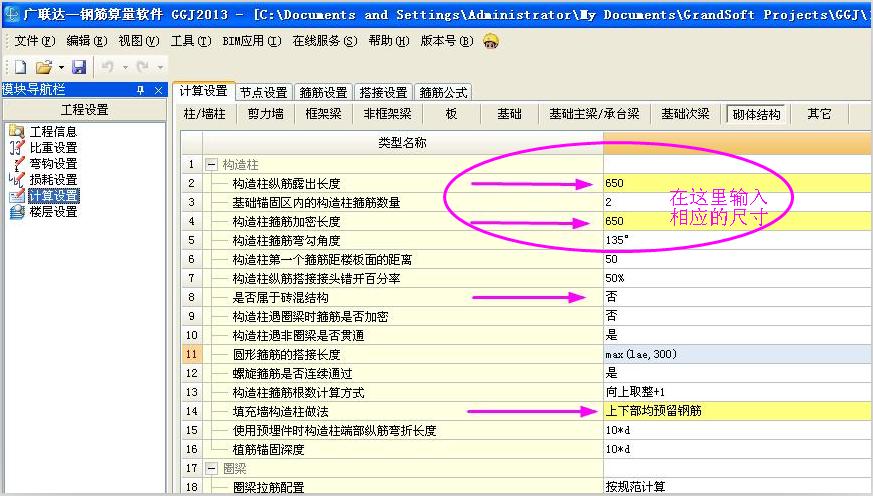Edit 构造柱纵筋露出长度 value 650
Screen dimensions: 873x496
tap(738, 183)
